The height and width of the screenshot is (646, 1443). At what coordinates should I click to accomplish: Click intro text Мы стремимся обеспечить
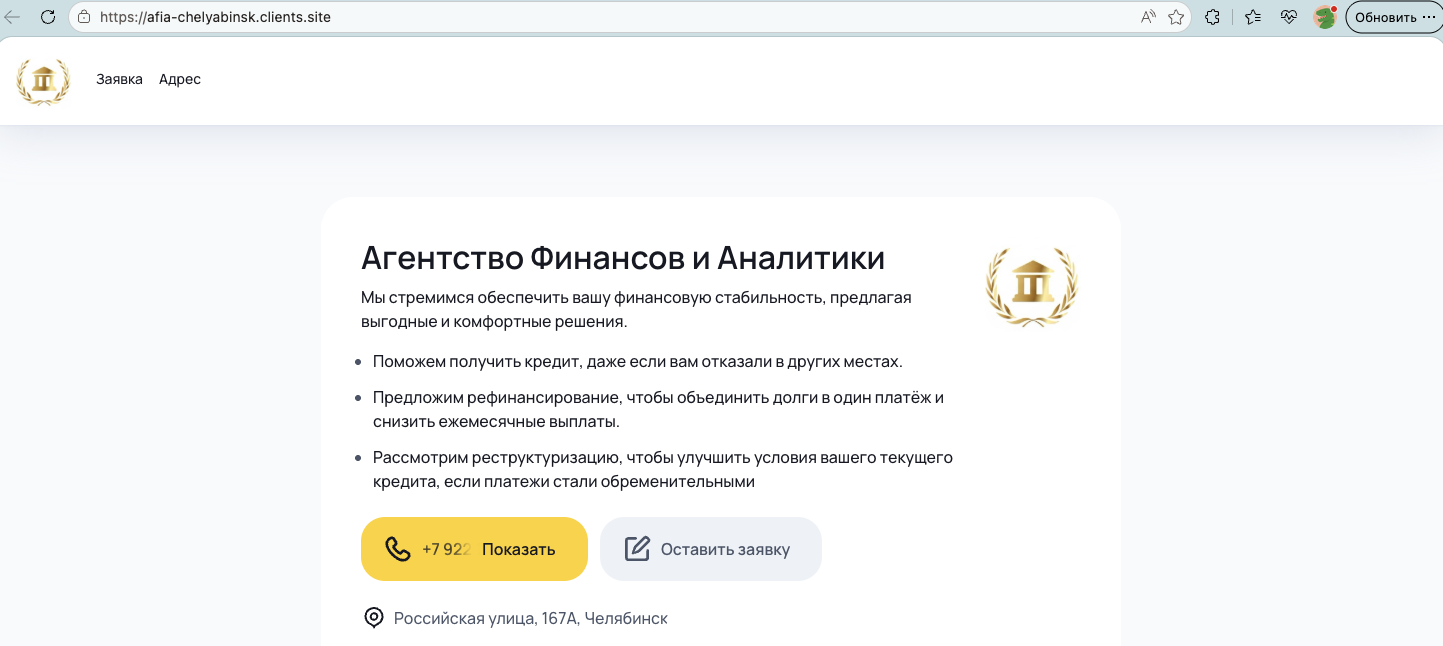point(636,309)
